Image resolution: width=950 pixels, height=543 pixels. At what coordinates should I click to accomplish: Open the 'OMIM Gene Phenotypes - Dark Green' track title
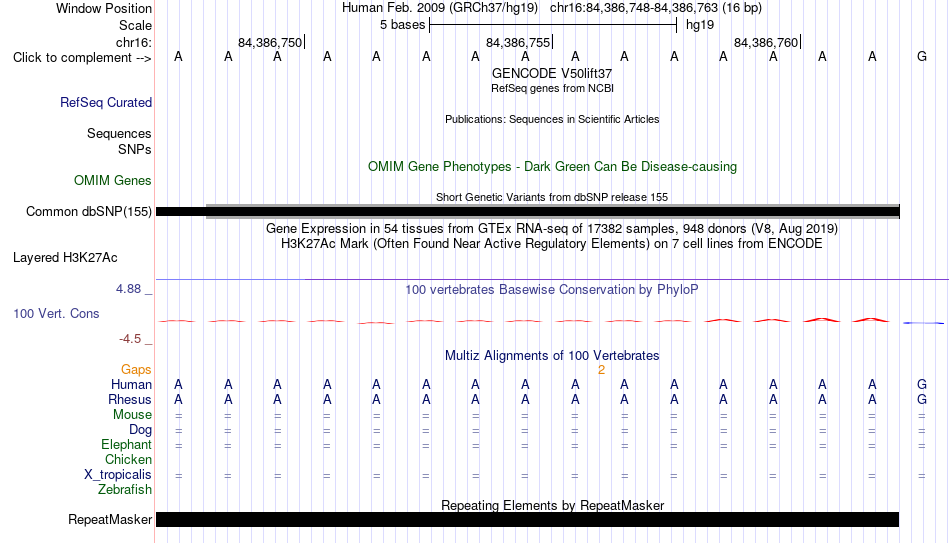click(x=552, y=167)
